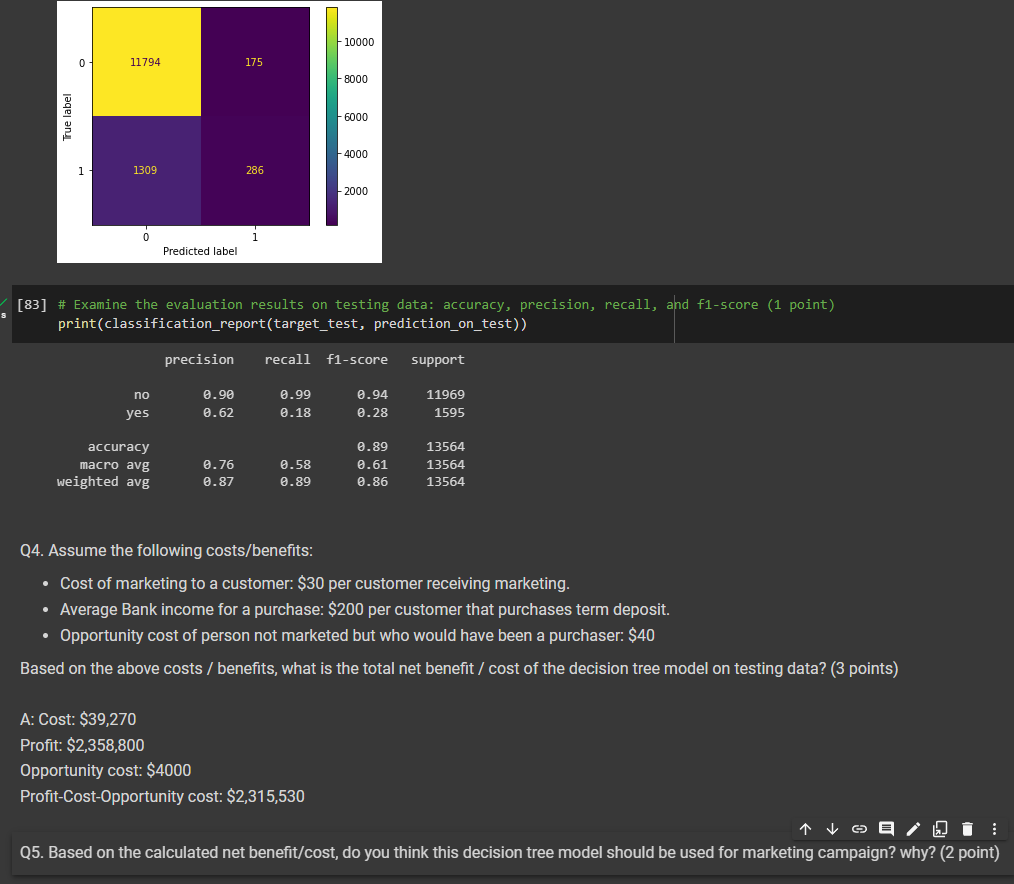Click the 'yes' row recall value 0.18
Viewport: 1014px width, 884px height.
coord(295,413)
